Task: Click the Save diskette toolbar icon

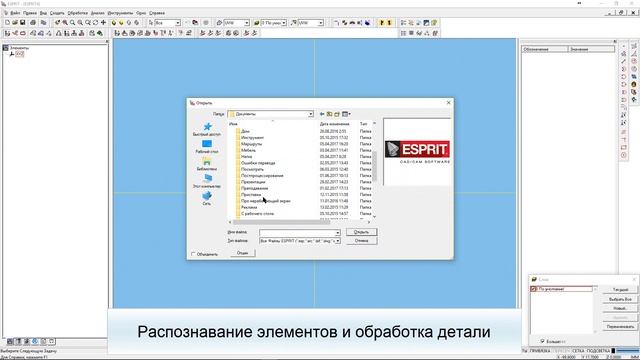Action: click(23, 23)
